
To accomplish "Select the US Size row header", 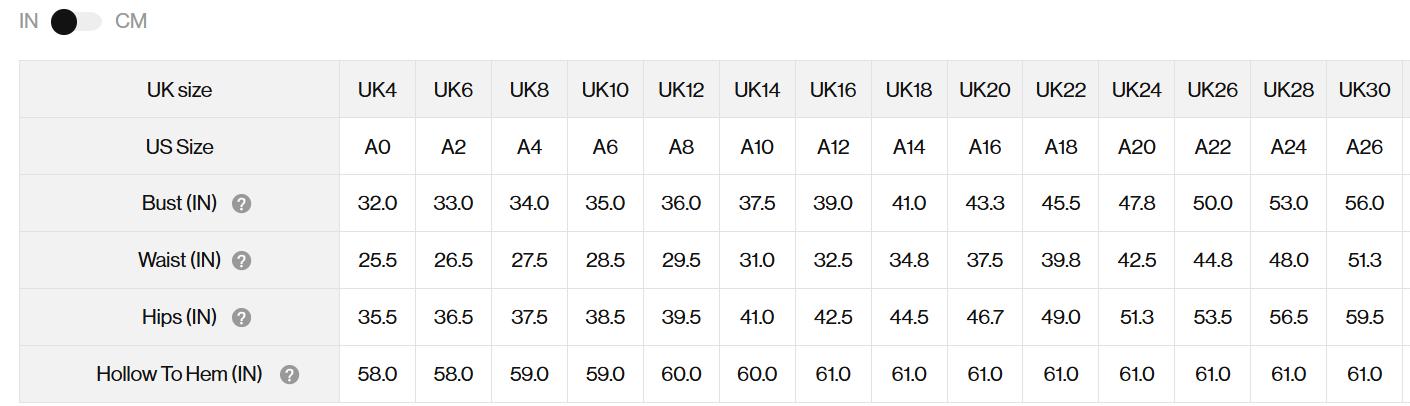I will pos(179,147).
